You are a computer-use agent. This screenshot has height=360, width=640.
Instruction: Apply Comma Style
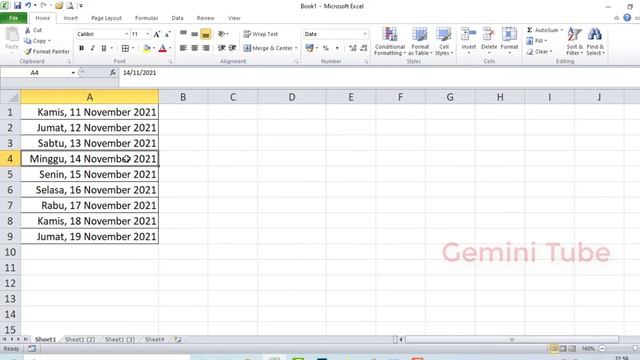tap(337, 48)
